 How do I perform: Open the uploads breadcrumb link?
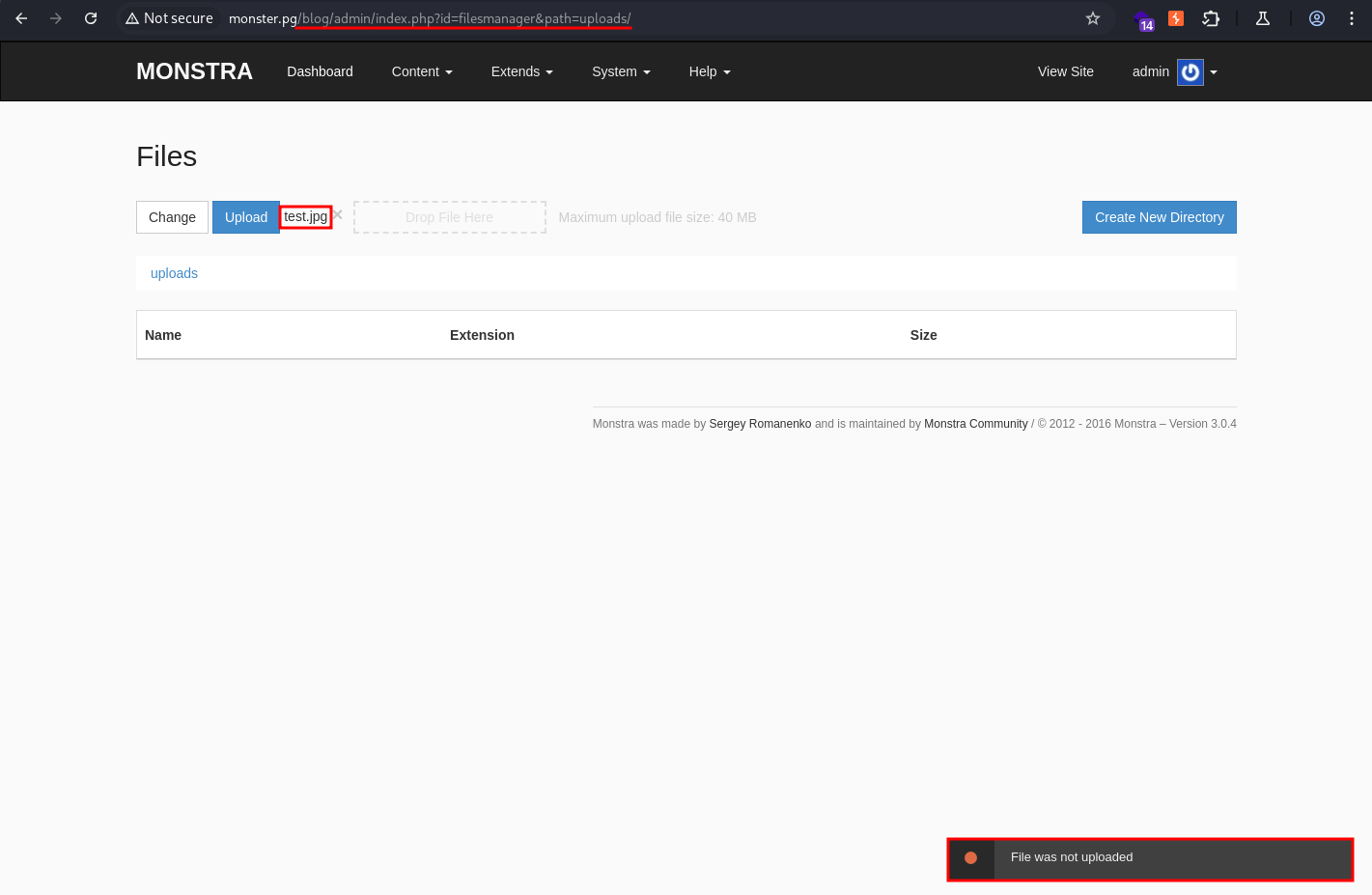pos(174,273)
